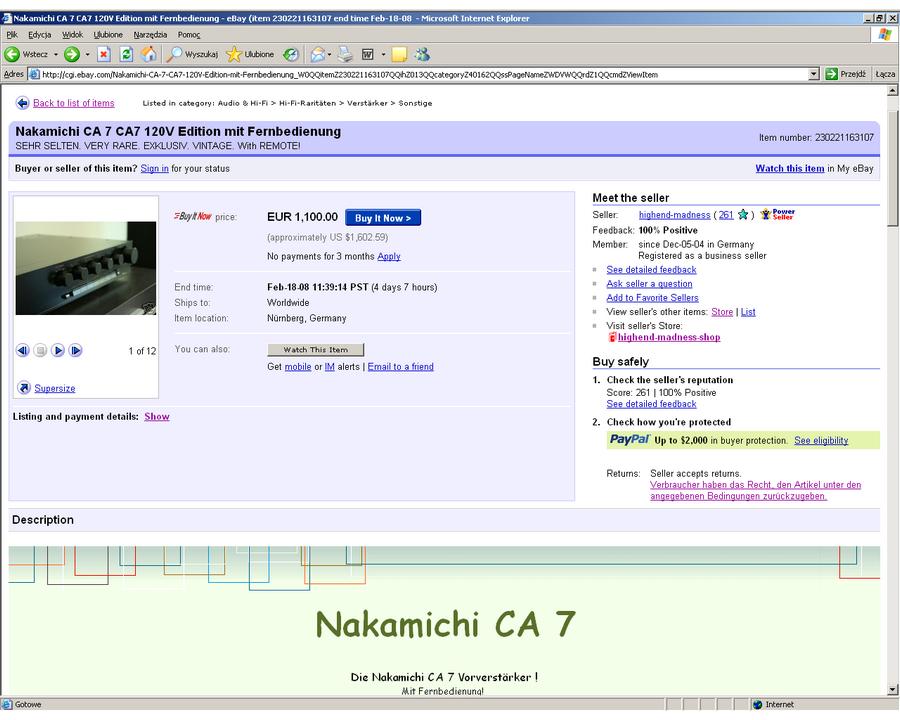Click the green Forward arrow icon
The width and height of the screenshot is (900, 720).
[72, 55]
